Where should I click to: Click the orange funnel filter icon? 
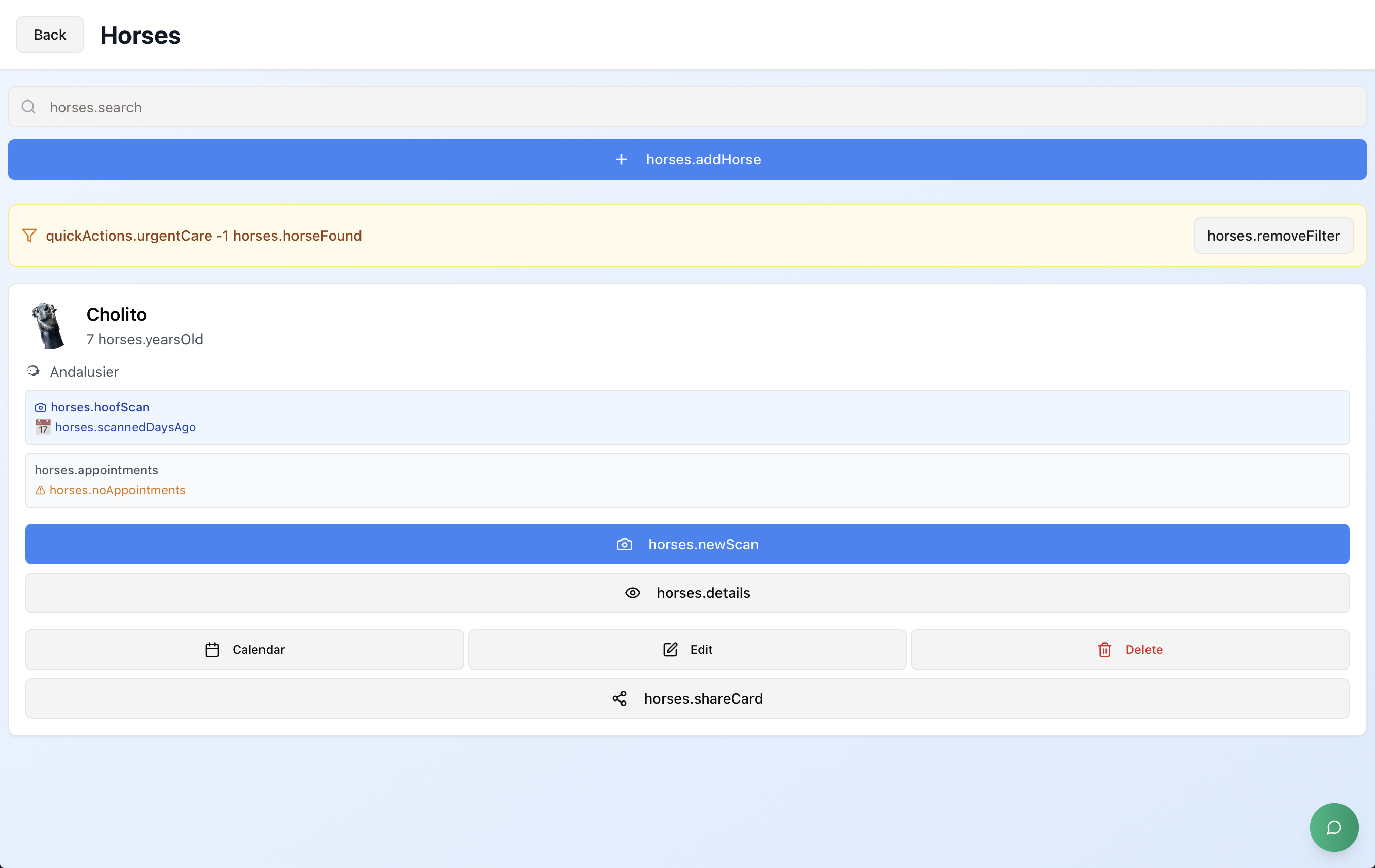tap(29, 236)
